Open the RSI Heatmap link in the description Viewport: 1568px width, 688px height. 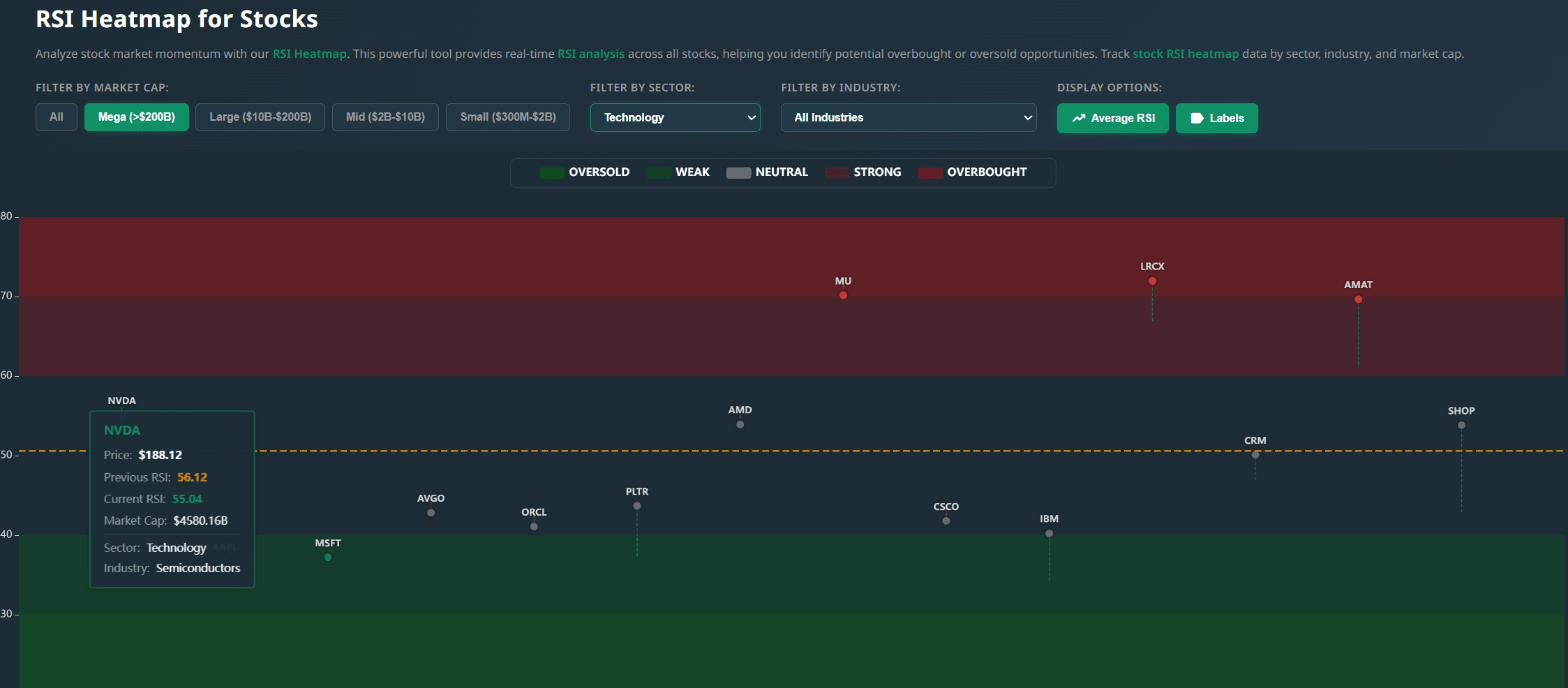(309, 54)
